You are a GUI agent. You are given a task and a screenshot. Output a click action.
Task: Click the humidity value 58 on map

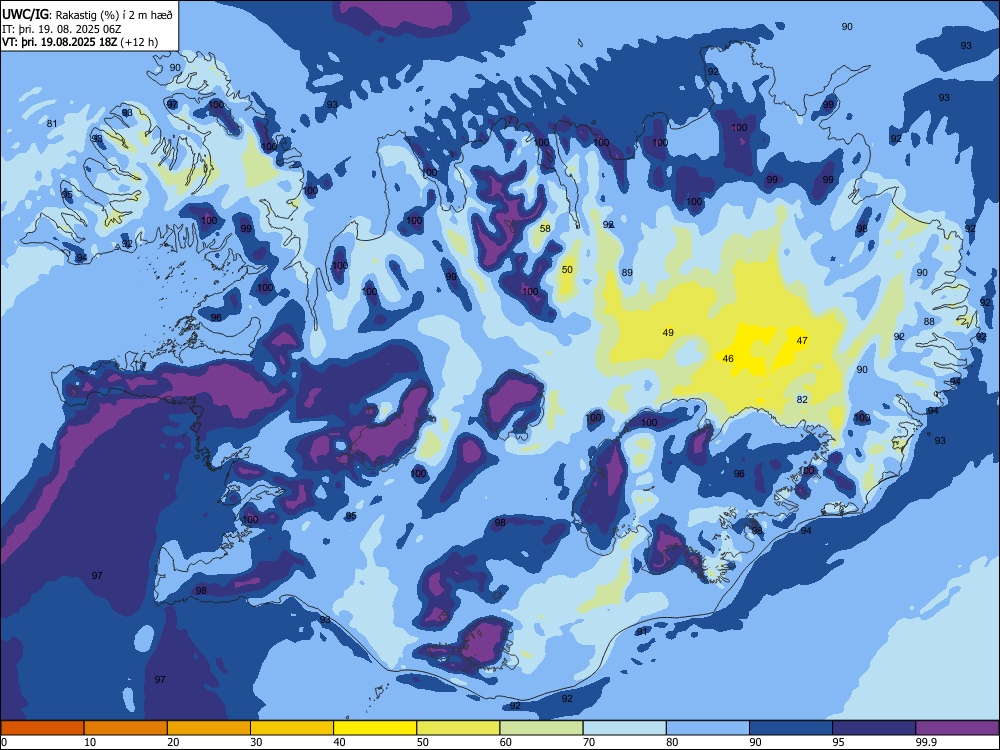coord(545,228)
